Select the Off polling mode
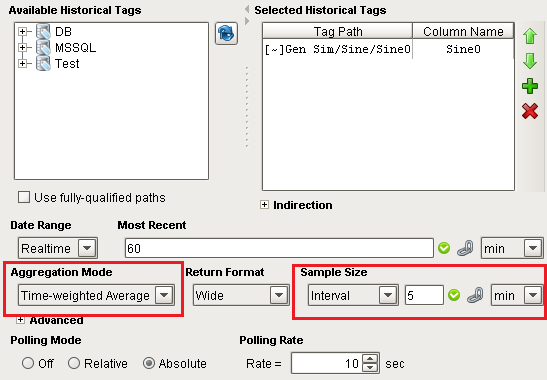This screenshot has height=380, width=547. 28,363
